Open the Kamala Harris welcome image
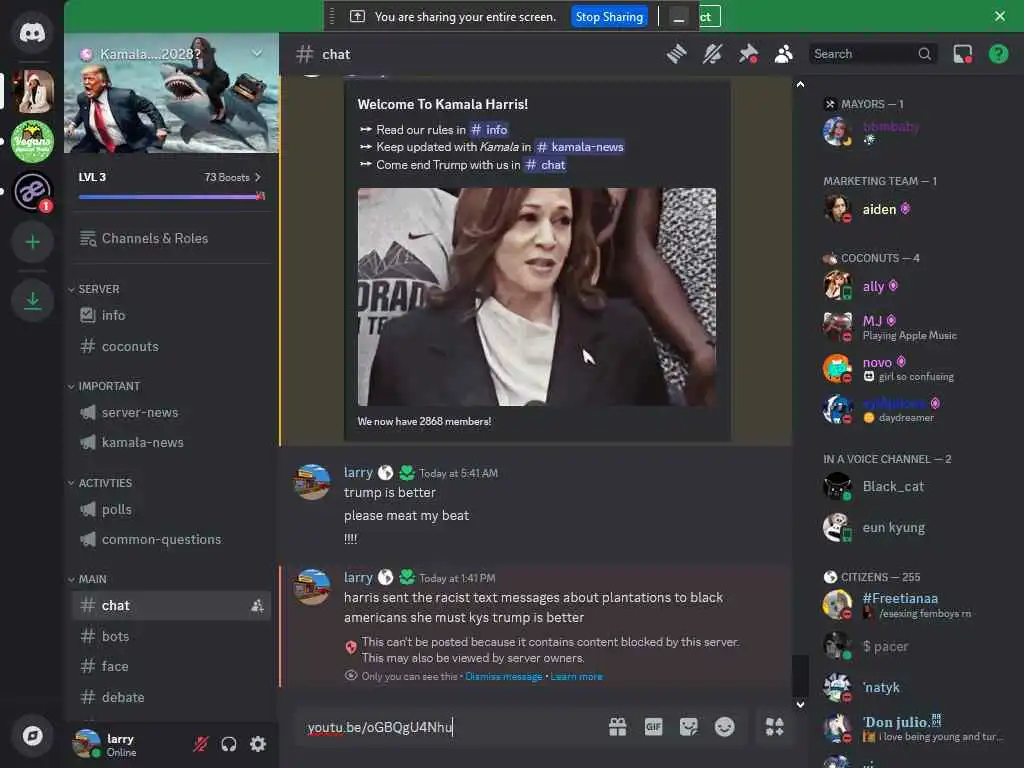The height and width of the screenshot is (768, 1024). [536, 297]
